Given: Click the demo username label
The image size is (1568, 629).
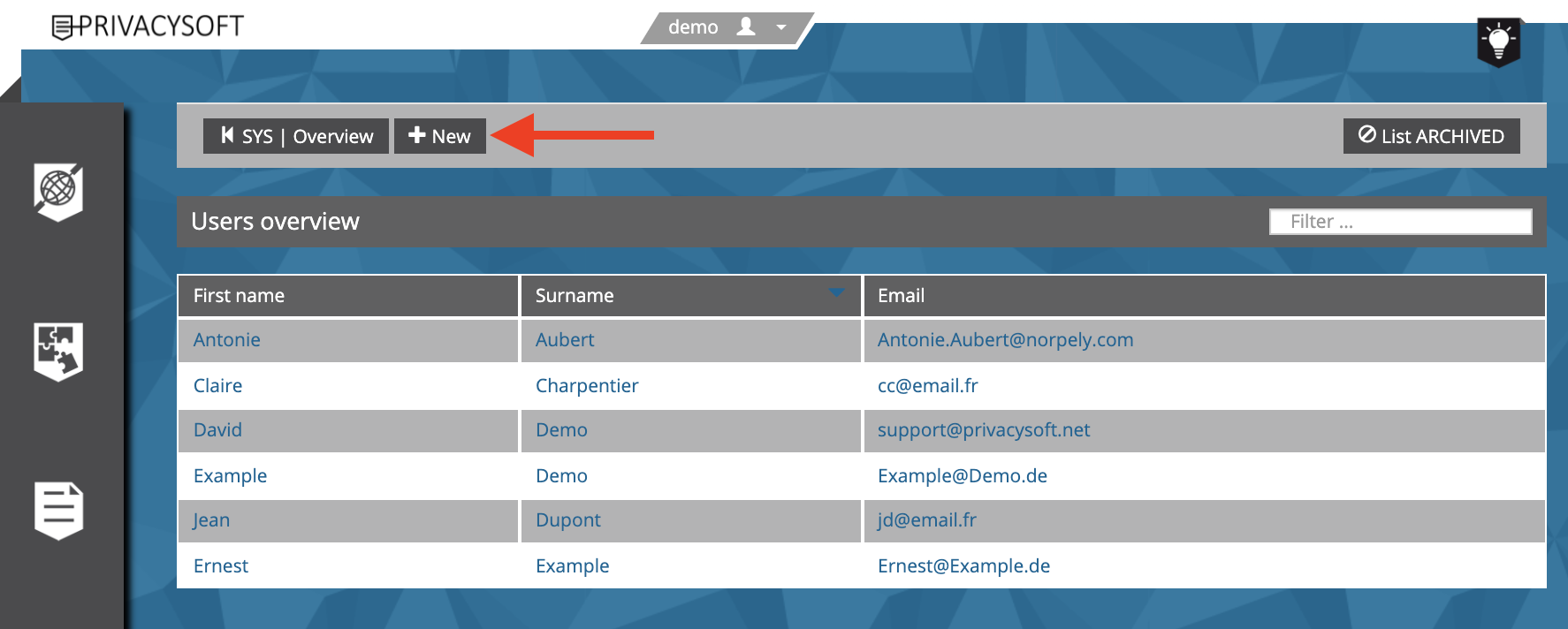Looking at the screenshot, I should coord(693,27).
